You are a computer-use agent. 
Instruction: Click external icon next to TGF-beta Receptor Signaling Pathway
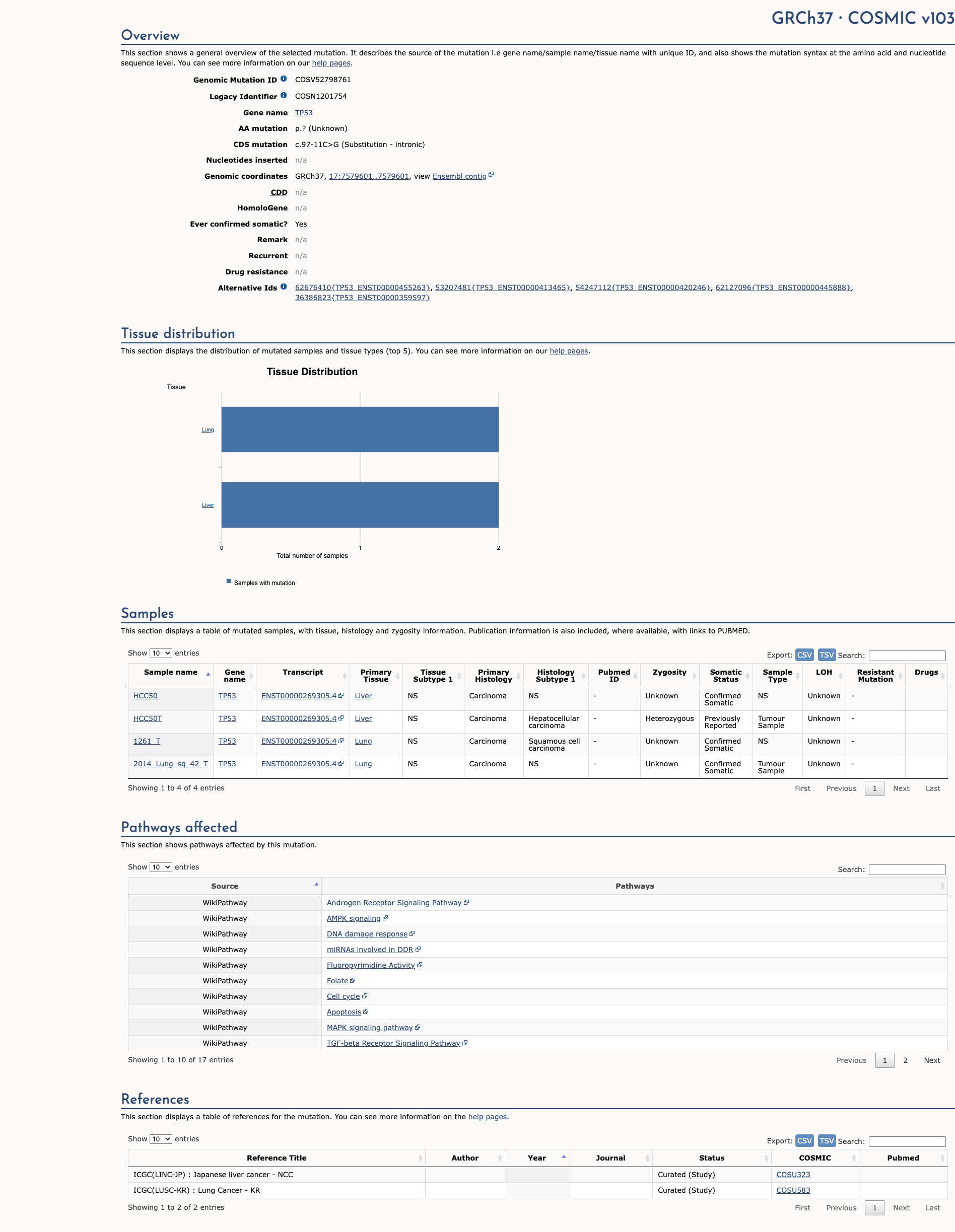465,1043
